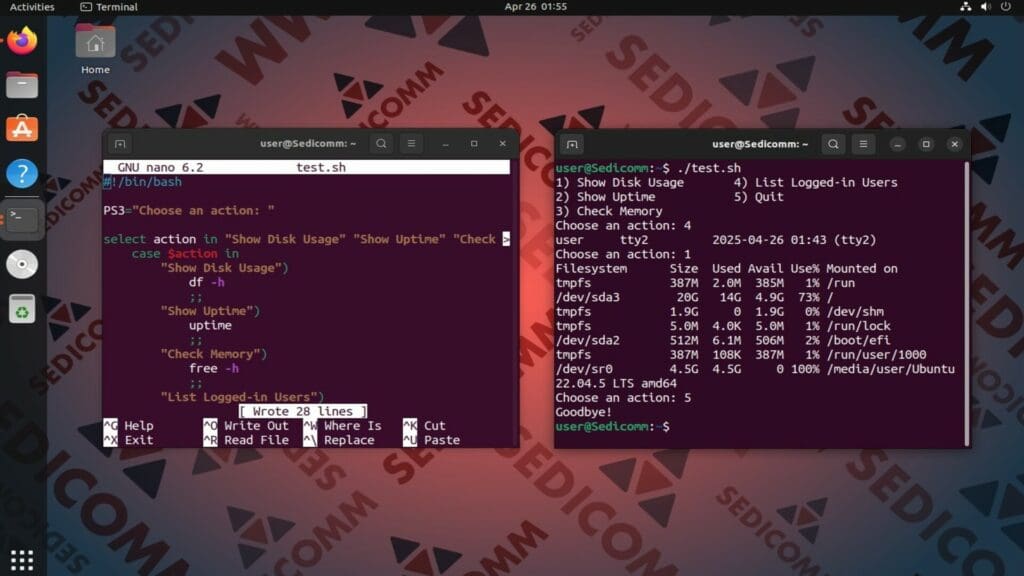Maximize the right terminal window

[926, 144]
